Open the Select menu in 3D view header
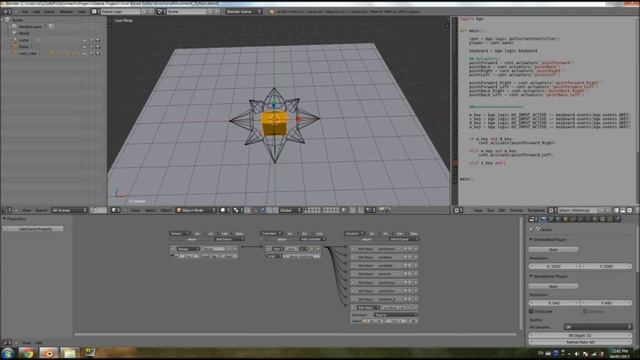The width and height of the screenshot is (640, 360). click(150, 210)
